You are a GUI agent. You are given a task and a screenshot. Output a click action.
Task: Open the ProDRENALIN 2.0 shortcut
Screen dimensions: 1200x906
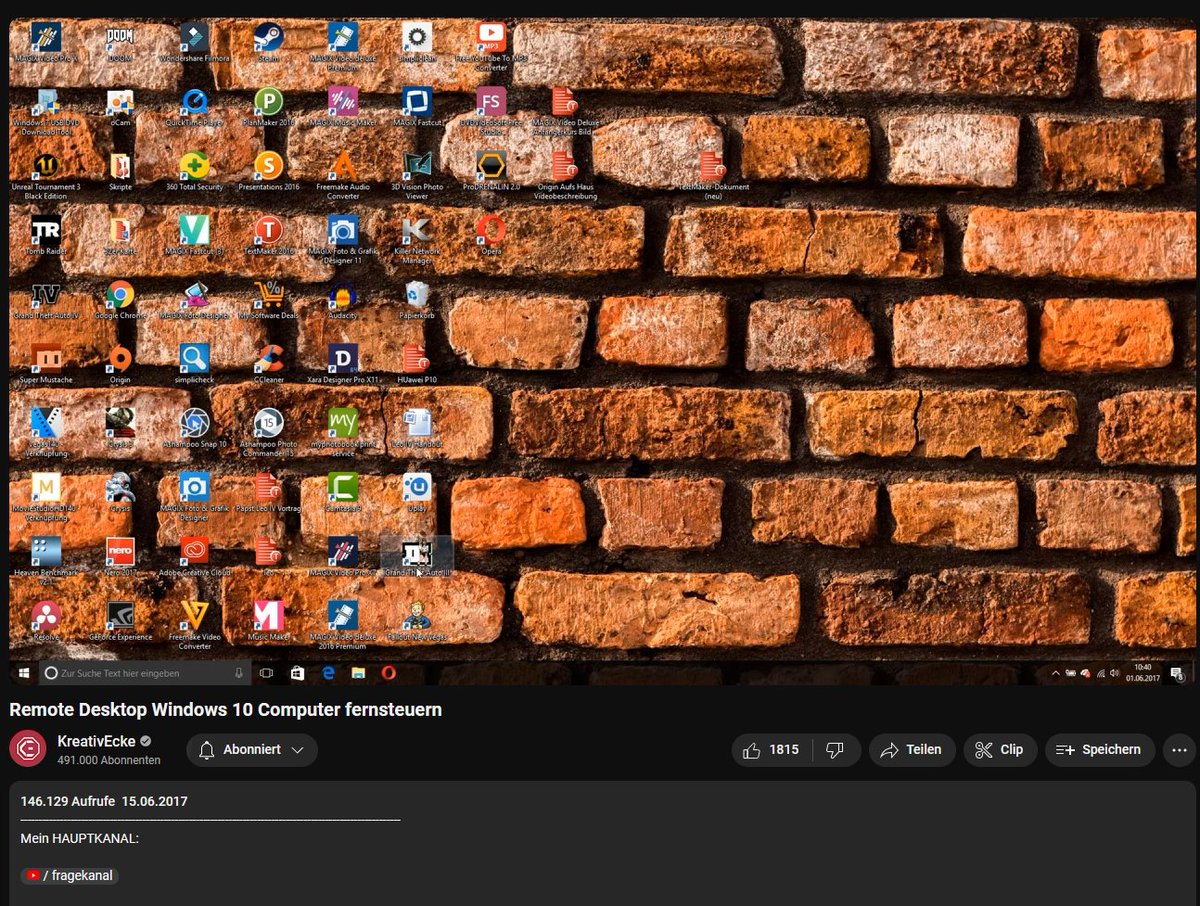[490, 171]
